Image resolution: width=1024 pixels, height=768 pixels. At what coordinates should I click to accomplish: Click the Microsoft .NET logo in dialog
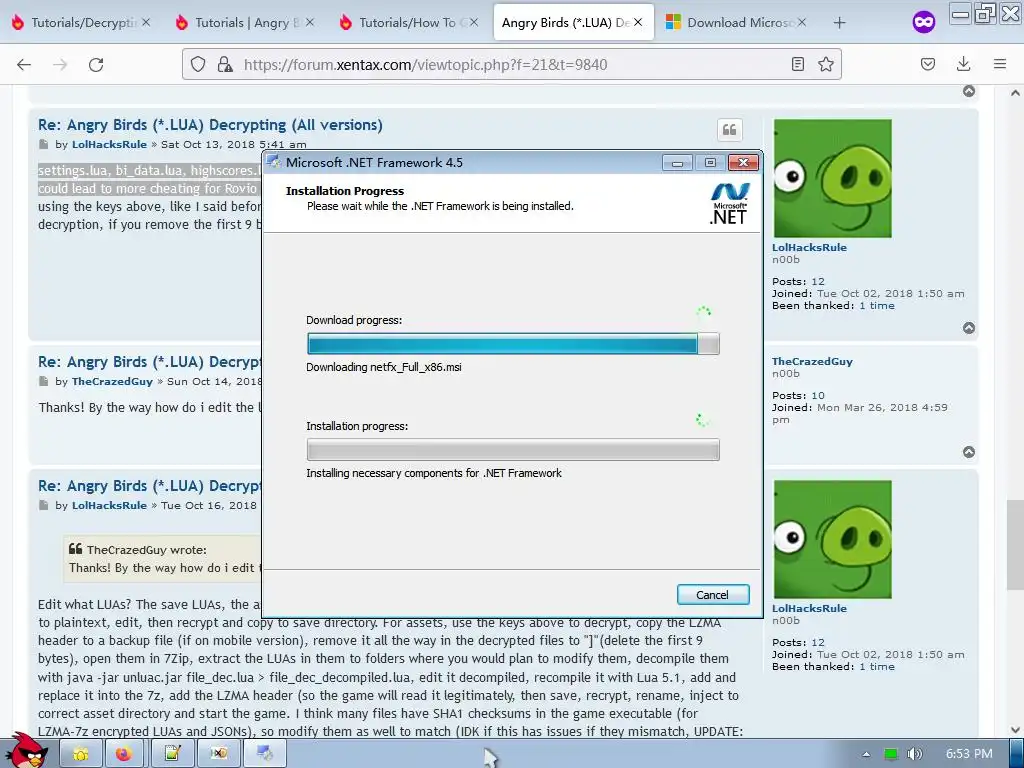729,204
